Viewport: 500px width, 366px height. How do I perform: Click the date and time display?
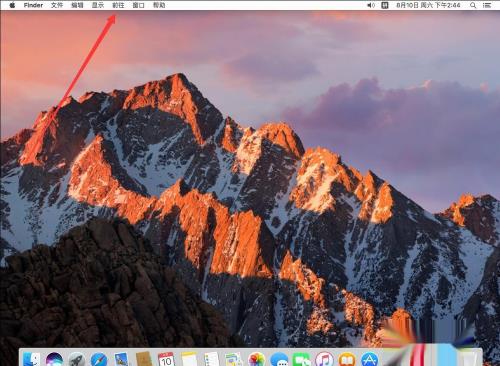pos(428,5)
